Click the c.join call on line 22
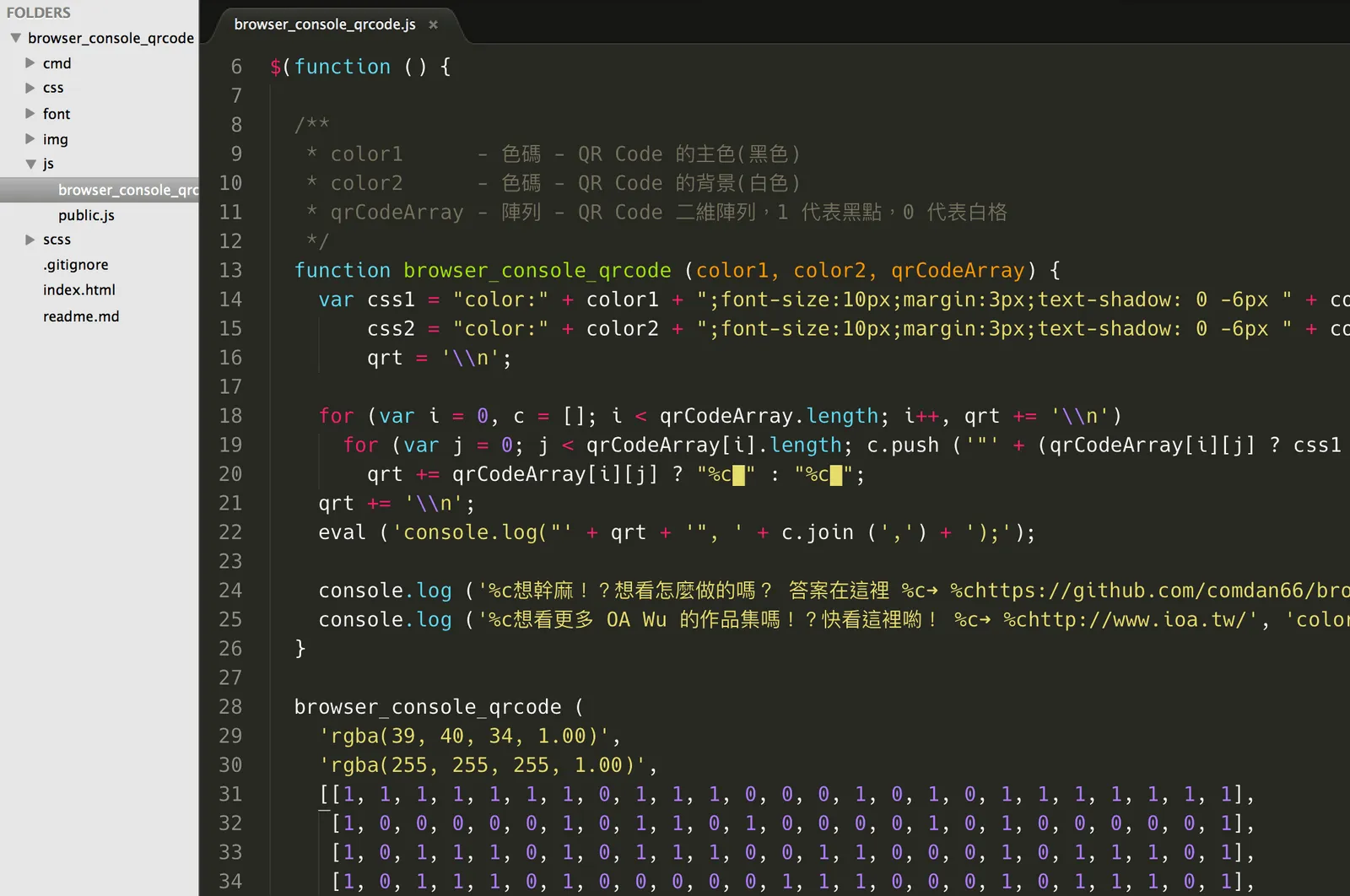This screenshot has height=896, width=1350. (x=818, y=532)
